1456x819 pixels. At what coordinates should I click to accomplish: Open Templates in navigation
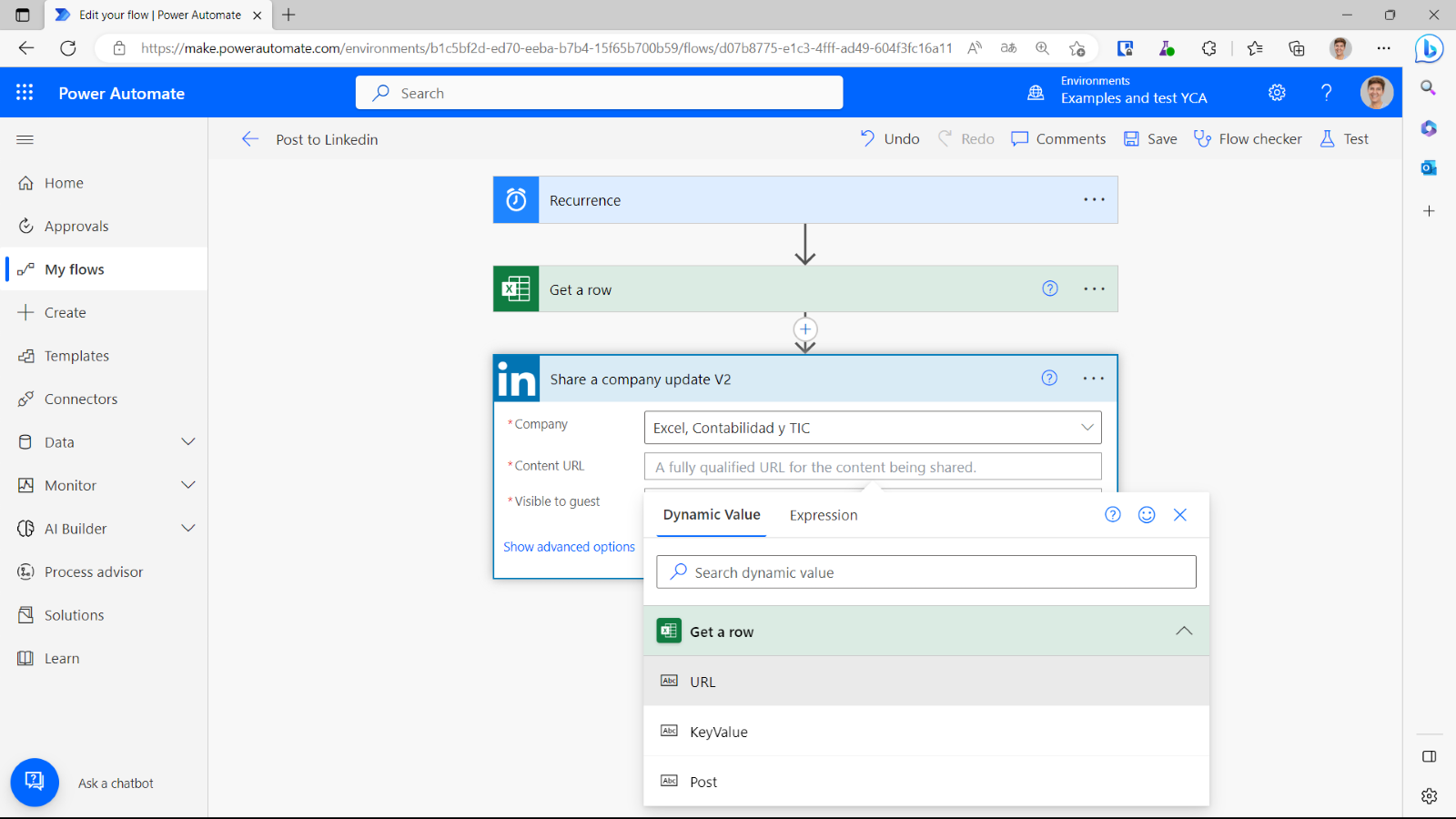[105, 356]
